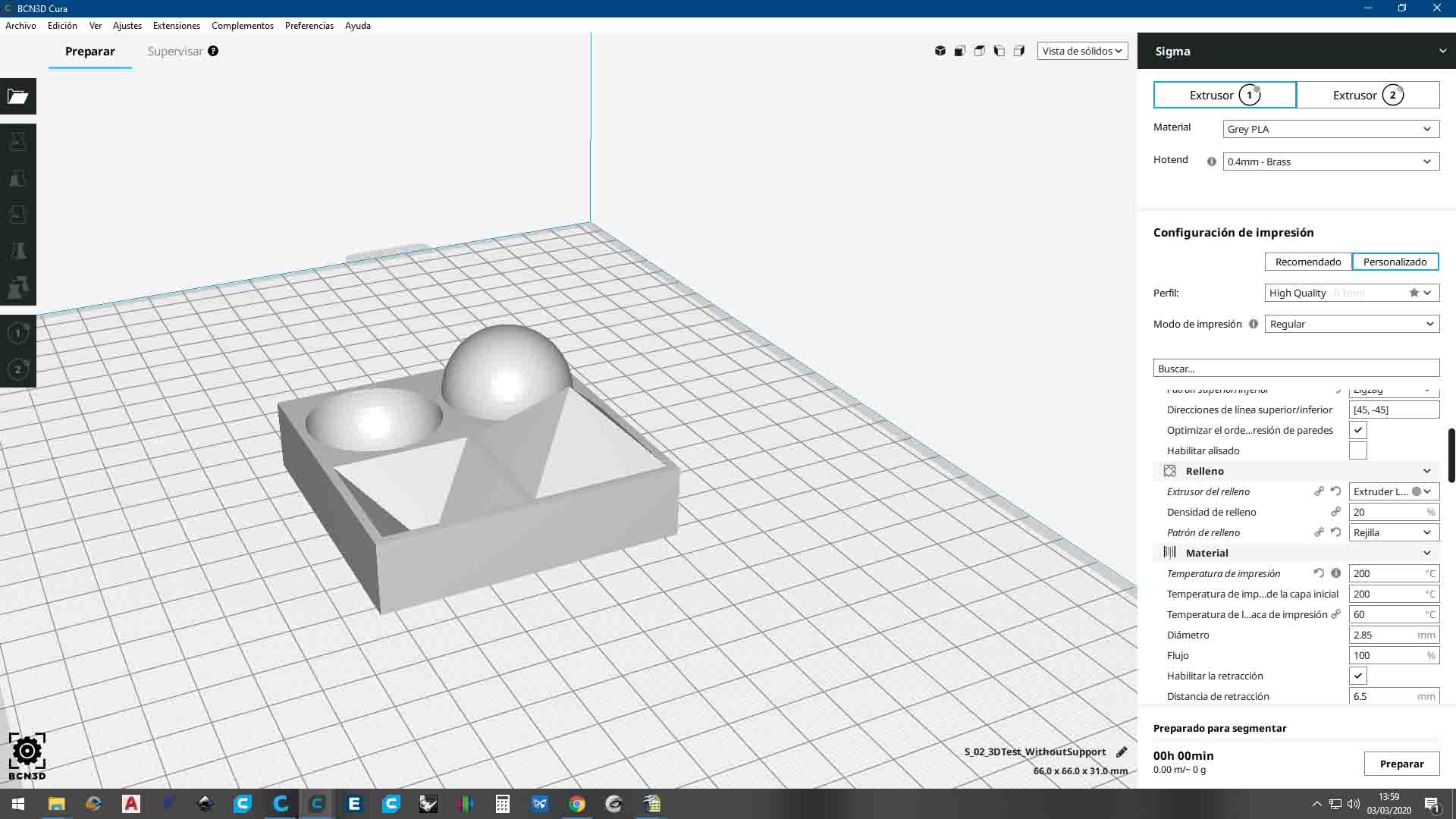The height and width of the screenshot is (819, 1456).
Task: Open Modo de impresión dropdown Regular
Action: point(1352,324)
